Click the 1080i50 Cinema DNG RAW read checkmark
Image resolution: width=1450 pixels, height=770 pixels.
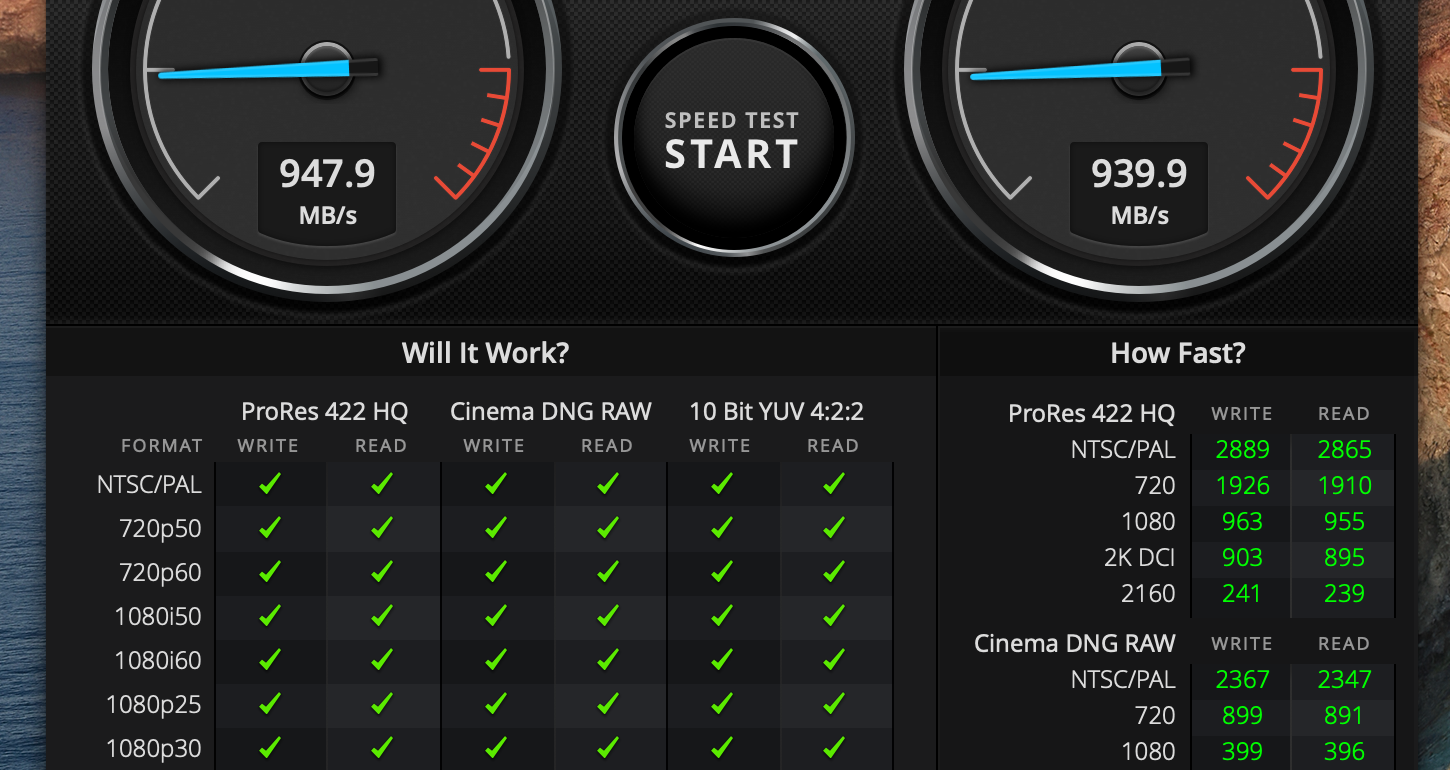coord(608,617)
